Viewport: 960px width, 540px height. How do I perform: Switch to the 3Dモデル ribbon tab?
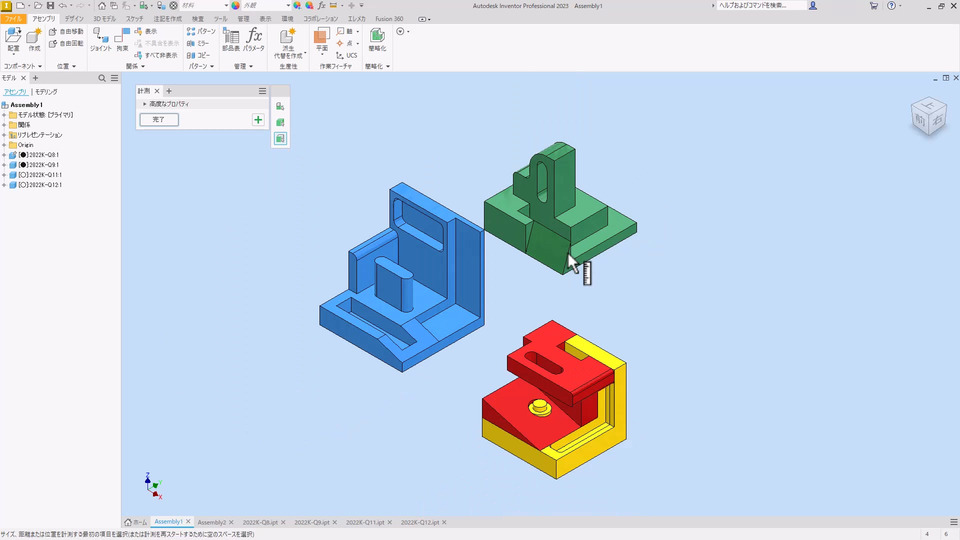click(104, 19)
